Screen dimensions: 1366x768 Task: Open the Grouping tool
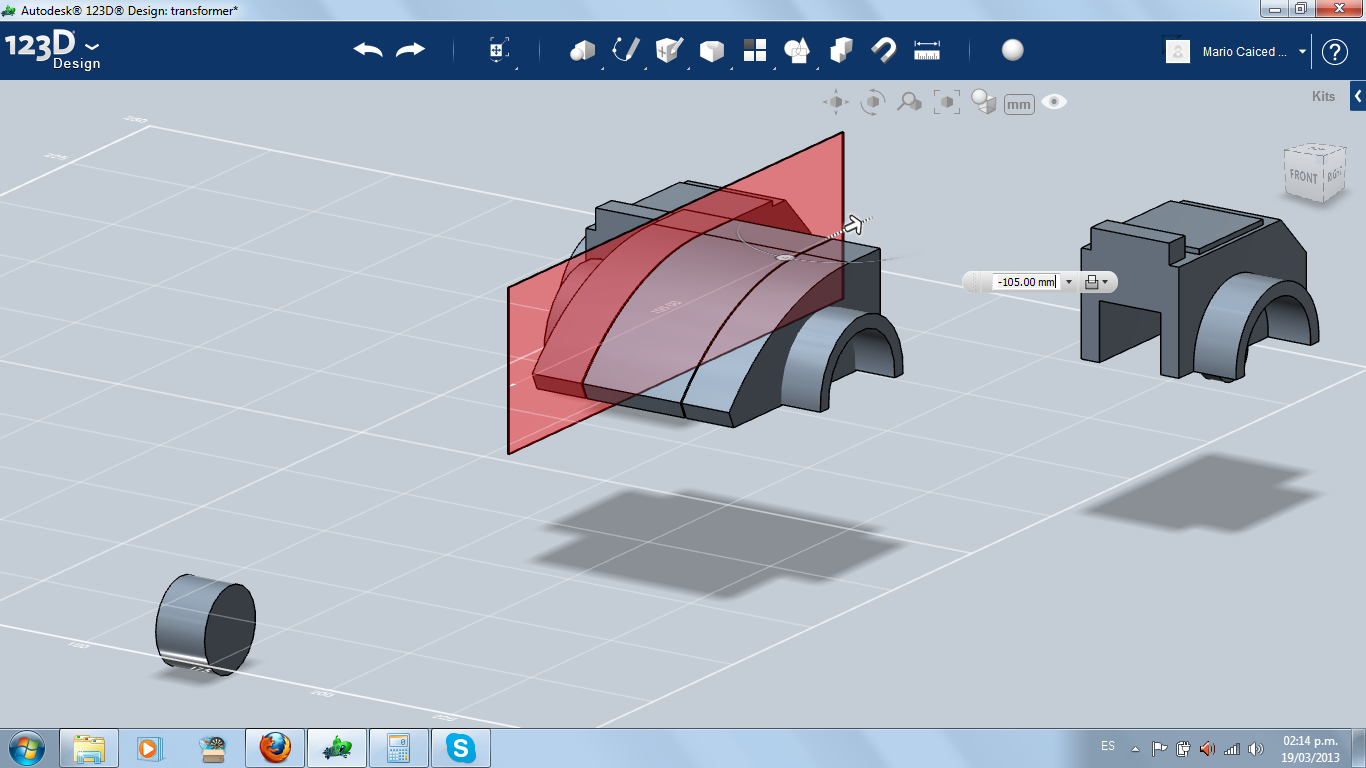[797, 51]
